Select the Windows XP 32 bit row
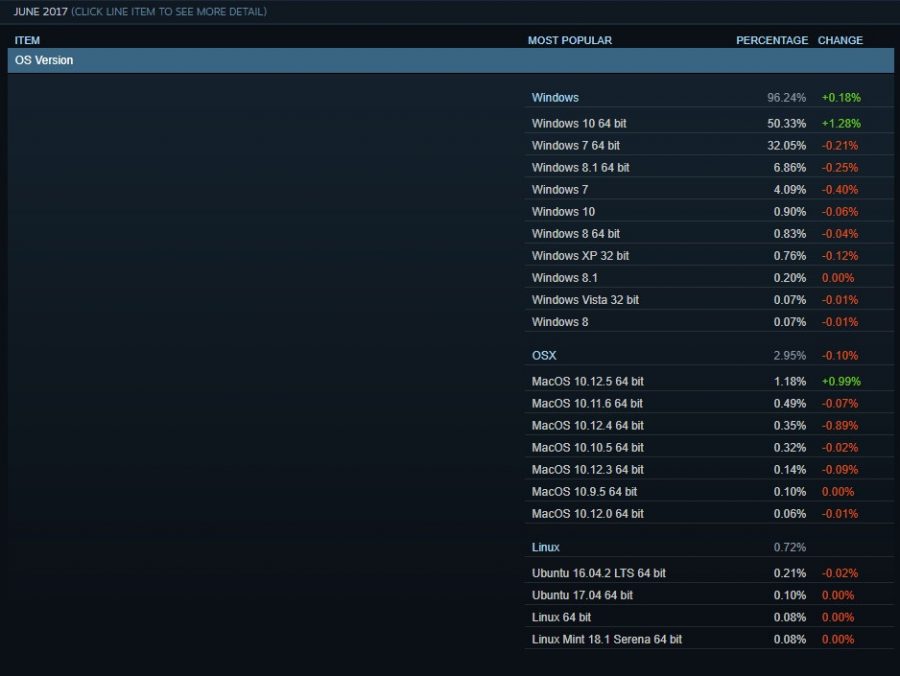Image resolution: width=900 pixels, height=676 pixels. pos(709,255)
